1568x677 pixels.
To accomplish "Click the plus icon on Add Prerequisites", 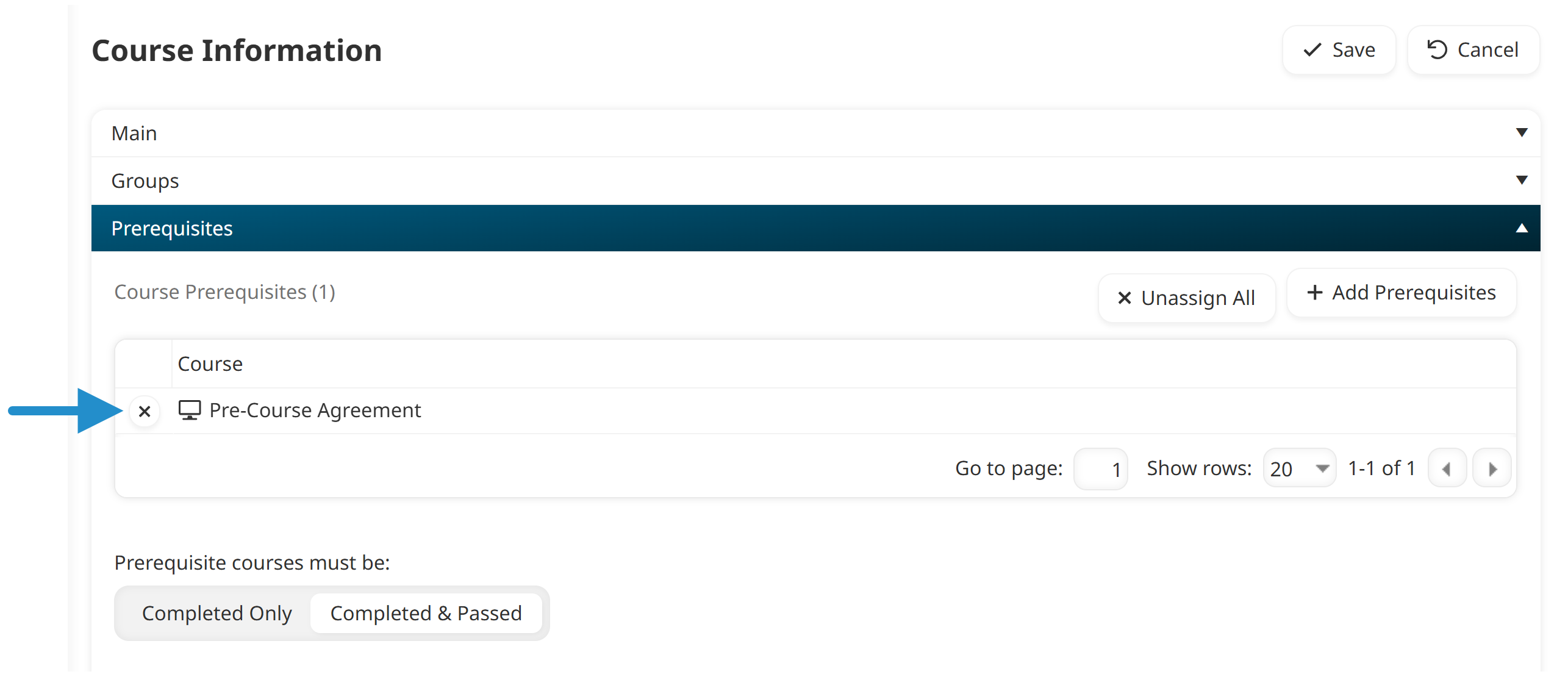I will [x=1315, y=292].
